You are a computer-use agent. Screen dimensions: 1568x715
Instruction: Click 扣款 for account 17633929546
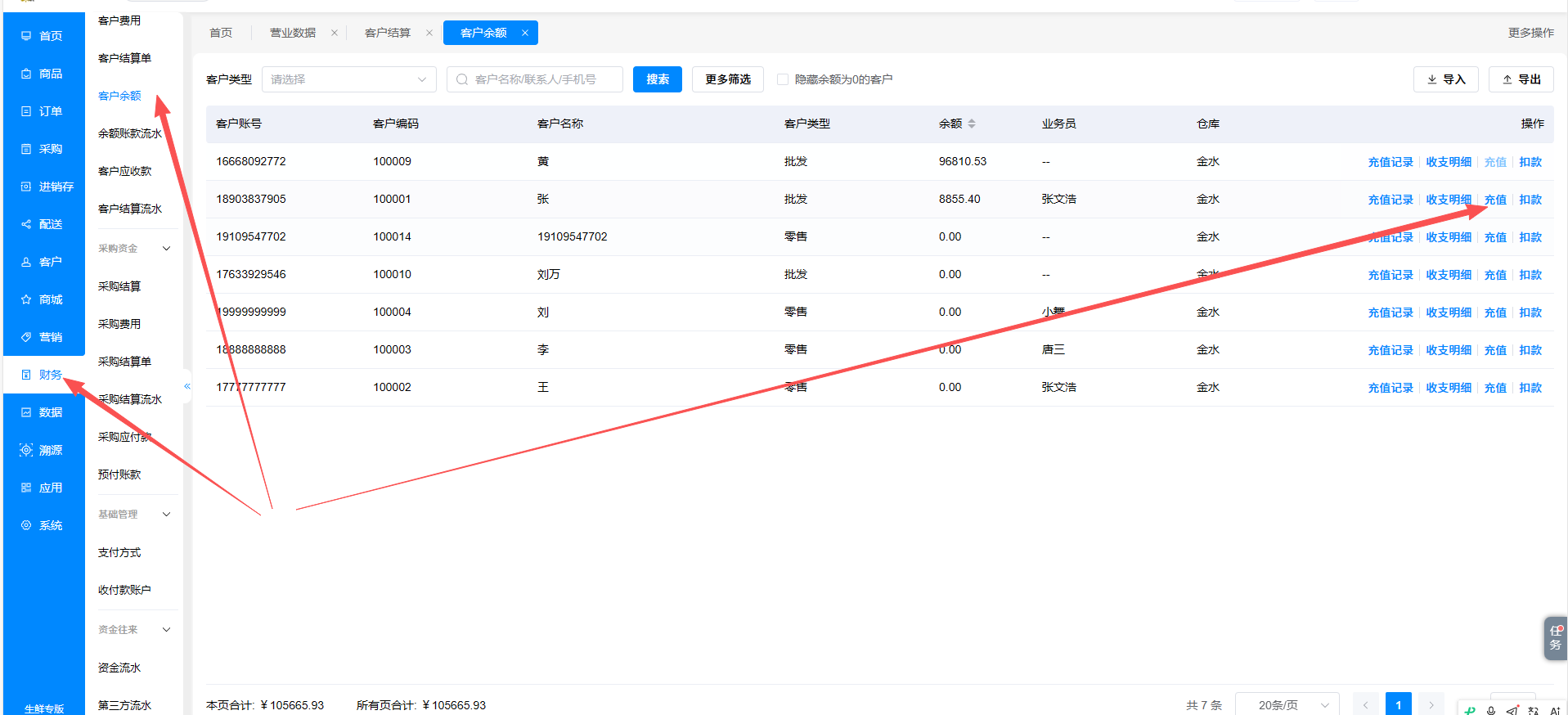click(1530, 275)
